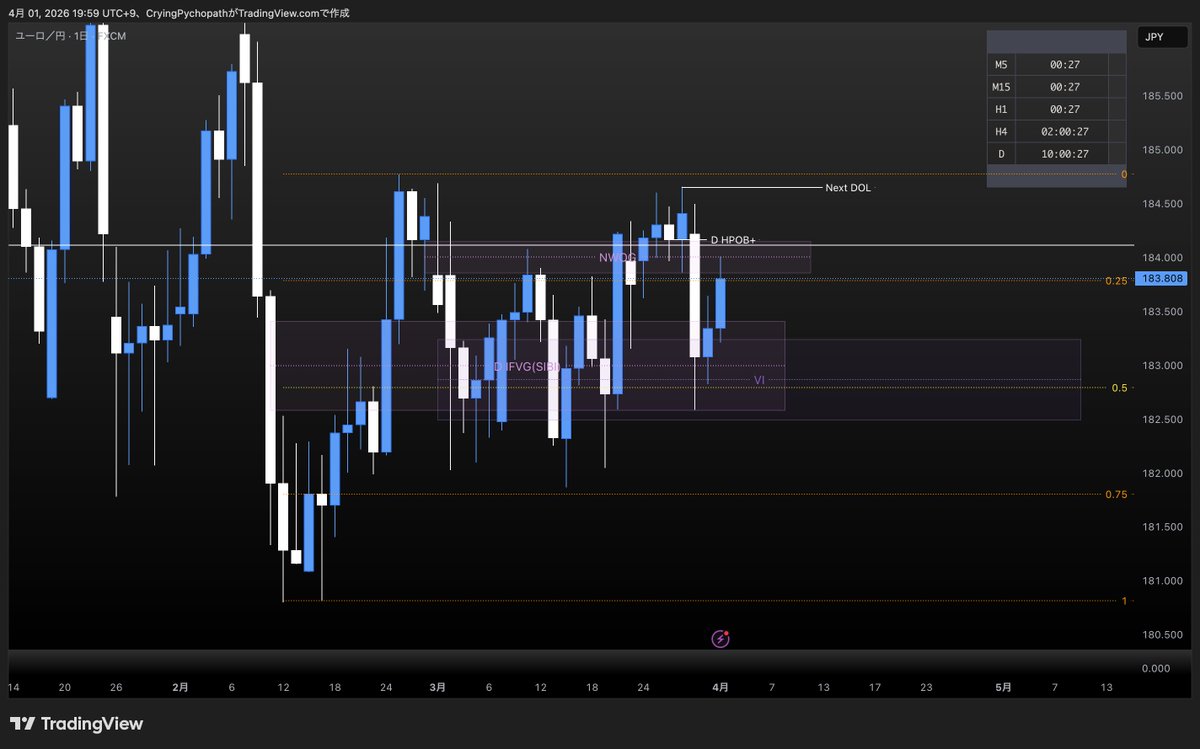
Task: Click the 181.500 price axis label
Action: pos(1164,527)
